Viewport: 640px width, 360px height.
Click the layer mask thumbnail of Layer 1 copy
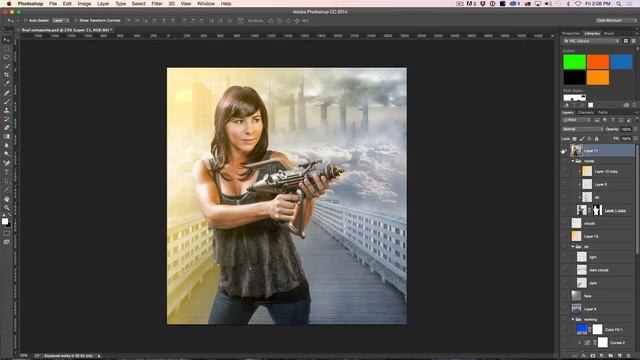598,210
